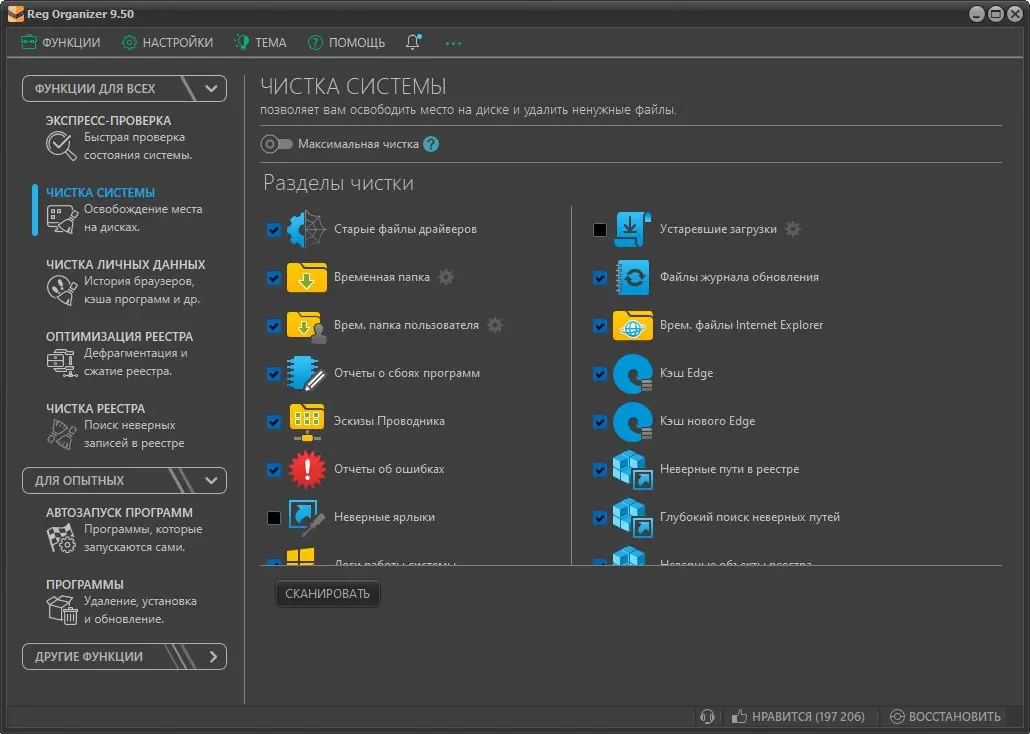Open the «Функции» menu
1030x734 pixels.
60,42
